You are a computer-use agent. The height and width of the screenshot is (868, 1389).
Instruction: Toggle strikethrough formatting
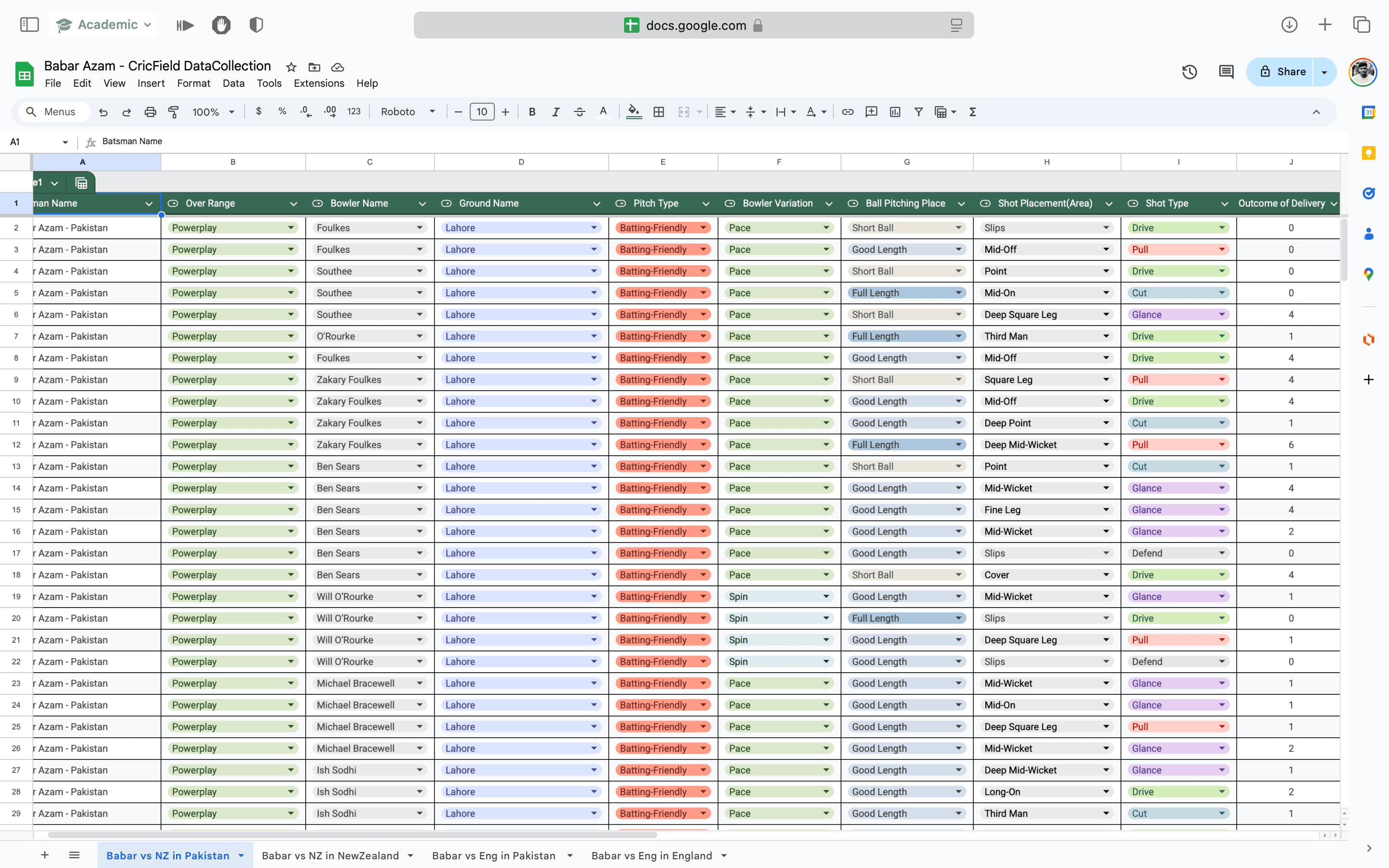point(580,112)
